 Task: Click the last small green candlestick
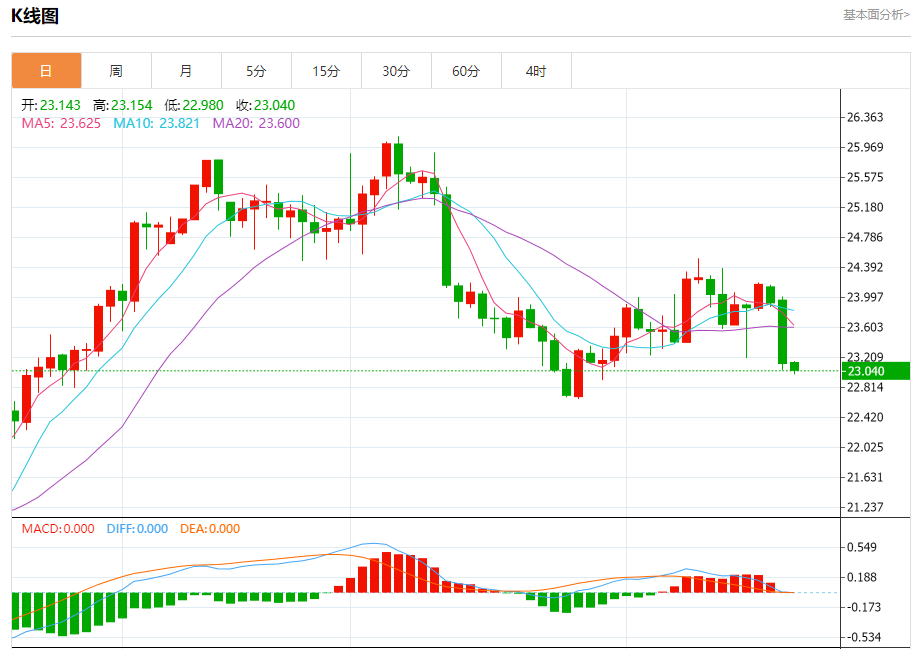(794, 367)
